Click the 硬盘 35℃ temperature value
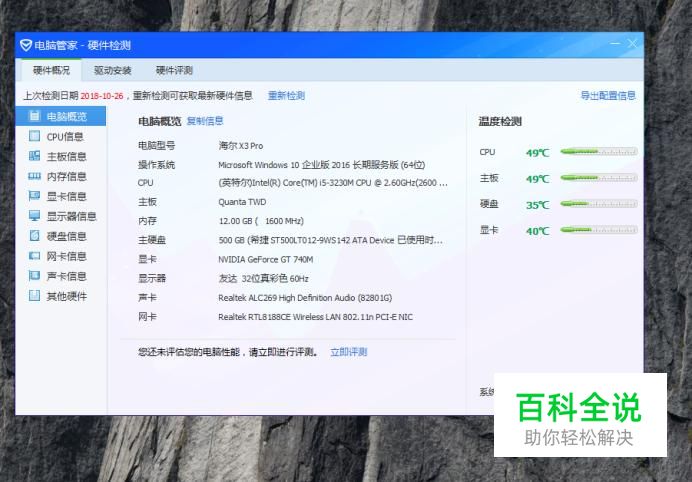This screenshot has height=482, width=692. coord(538,205)
